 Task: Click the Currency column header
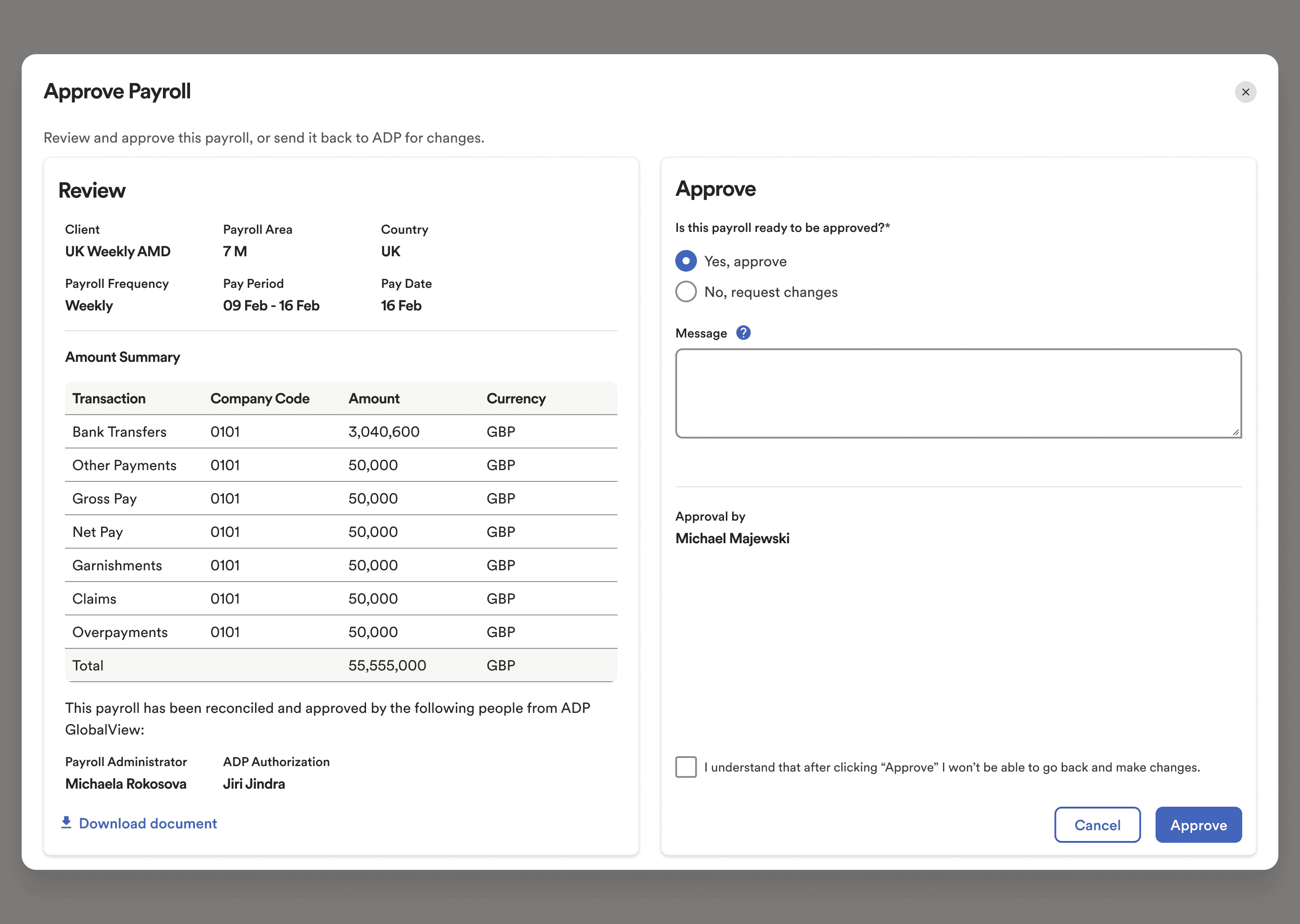(x=515, y=399)
